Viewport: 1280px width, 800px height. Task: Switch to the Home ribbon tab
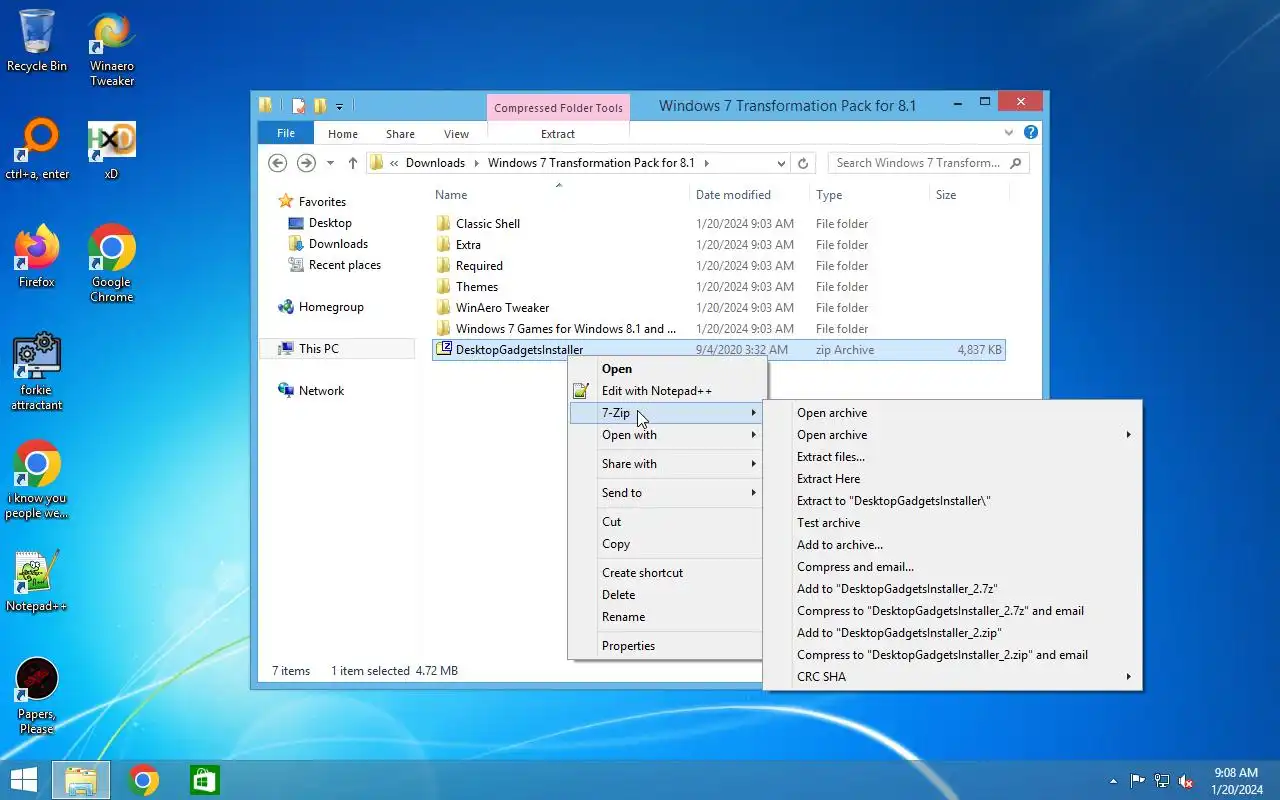(x=343, y=134)
